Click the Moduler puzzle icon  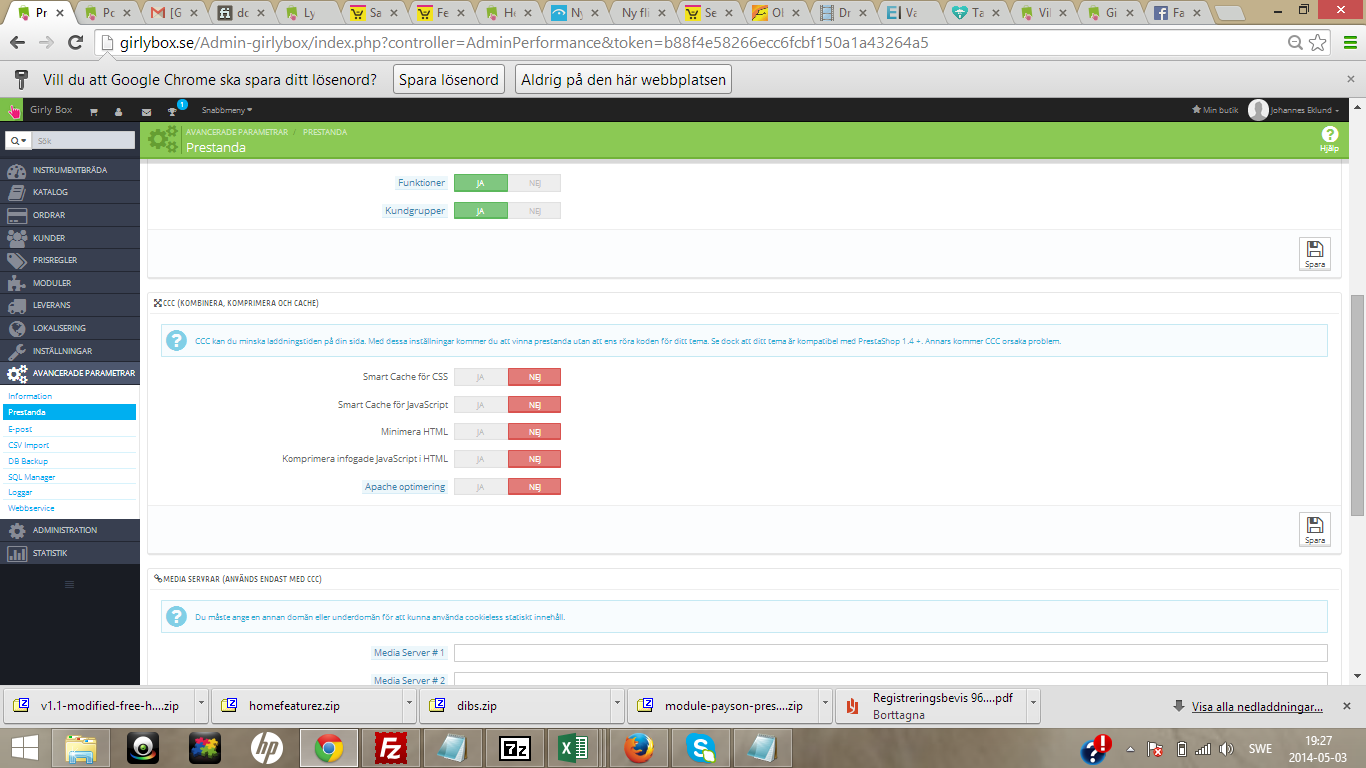point(17,283)
